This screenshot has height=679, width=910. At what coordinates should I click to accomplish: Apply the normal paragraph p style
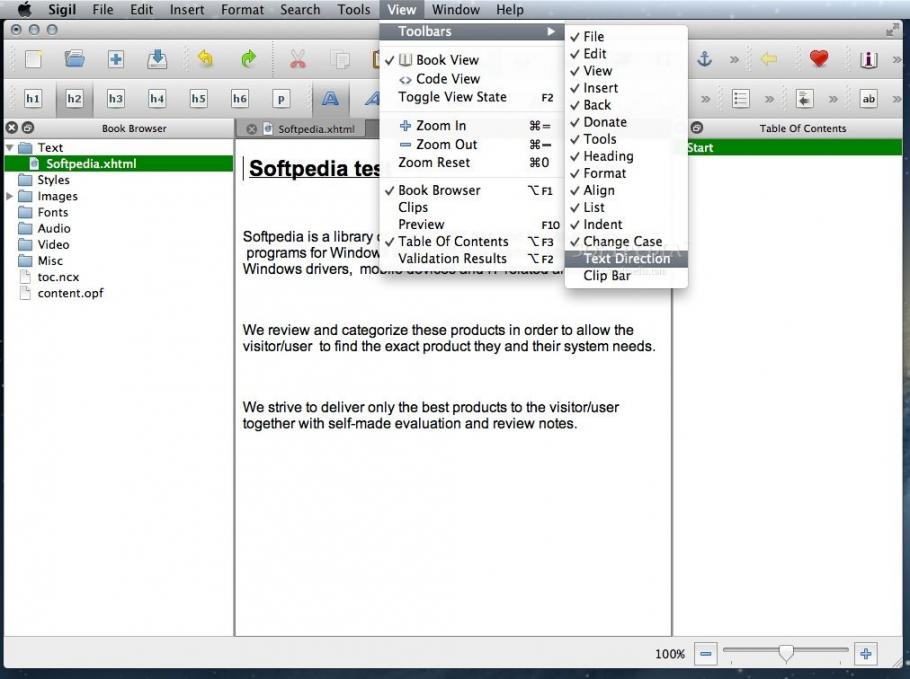click(x=281, y=99)
